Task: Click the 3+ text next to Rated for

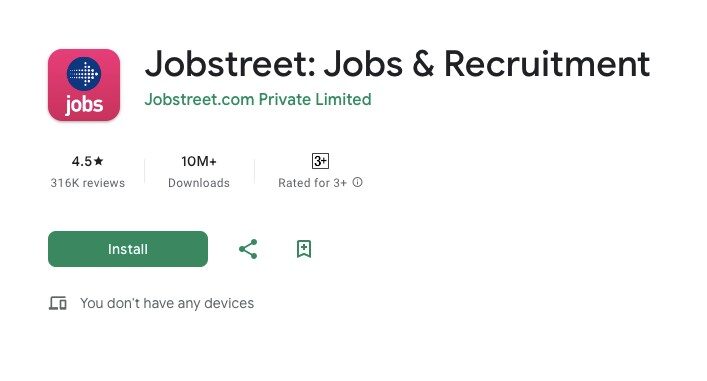Action: click(x=340, y=183)
